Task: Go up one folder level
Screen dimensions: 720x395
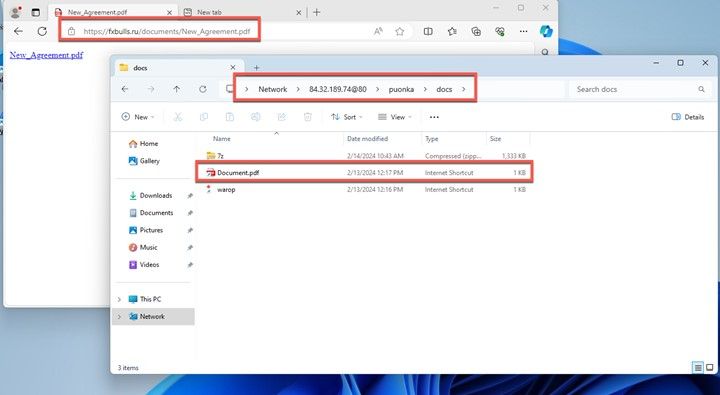Action: pos(177,89)
